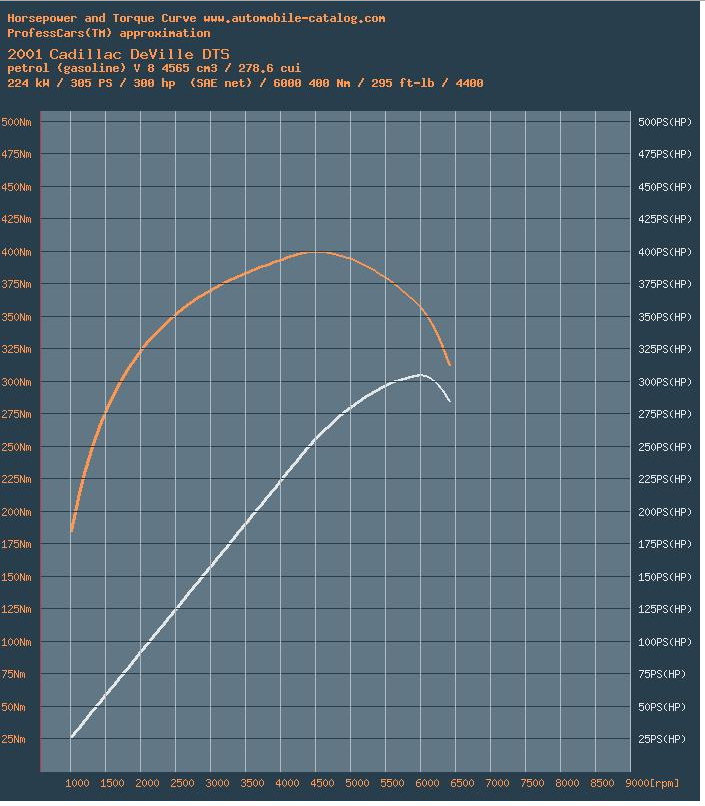Click the starting point of the white power curve
Image resolution: width=705 pixels, height=806 pixels.
click(x=72, y=737)
